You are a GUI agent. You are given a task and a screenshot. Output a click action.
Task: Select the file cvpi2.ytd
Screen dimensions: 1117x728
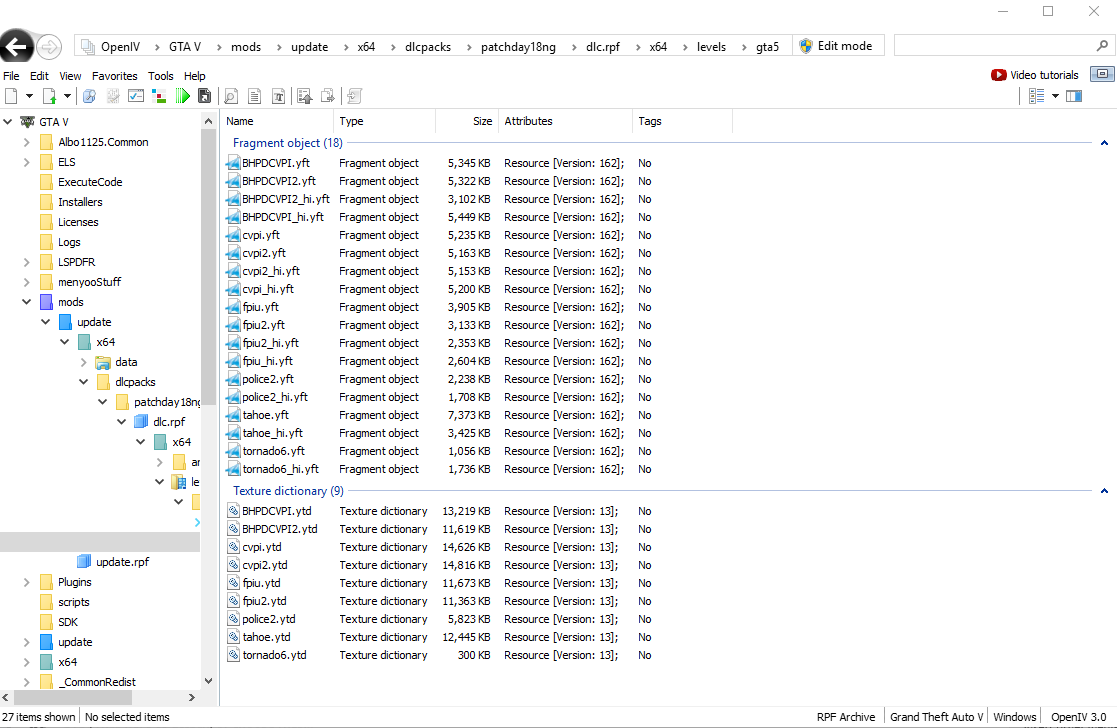click(x=264, y=565)
